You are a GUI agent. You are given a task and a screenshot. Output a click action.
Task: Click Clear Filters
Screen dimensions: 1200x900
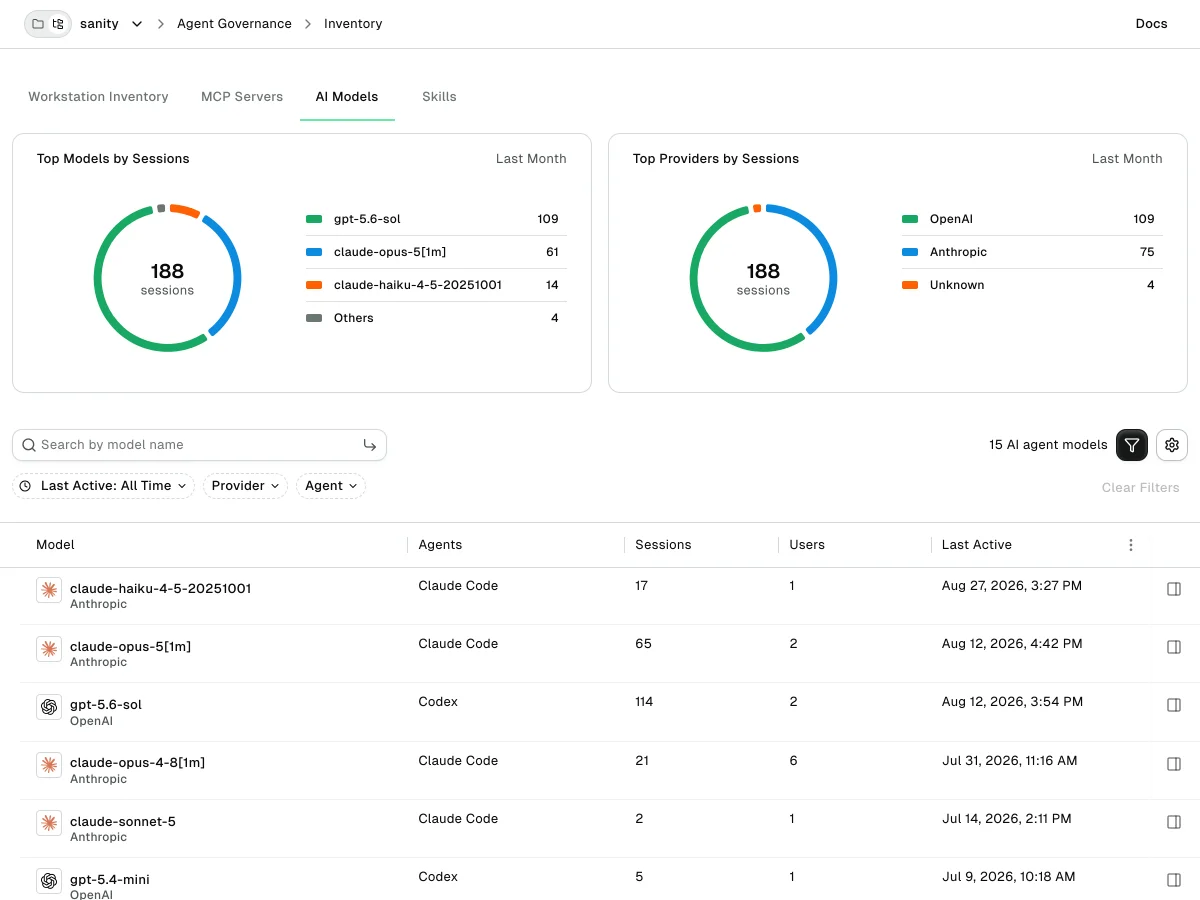pyautogui.click(x=1140, y=488)
